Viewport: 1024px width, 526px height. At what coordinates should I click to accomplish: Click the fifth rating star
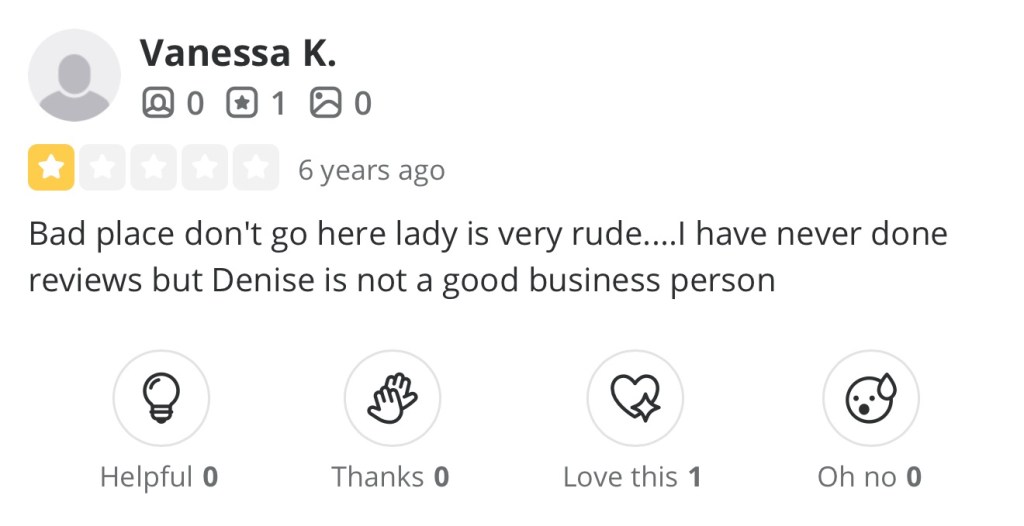(256, 168)
